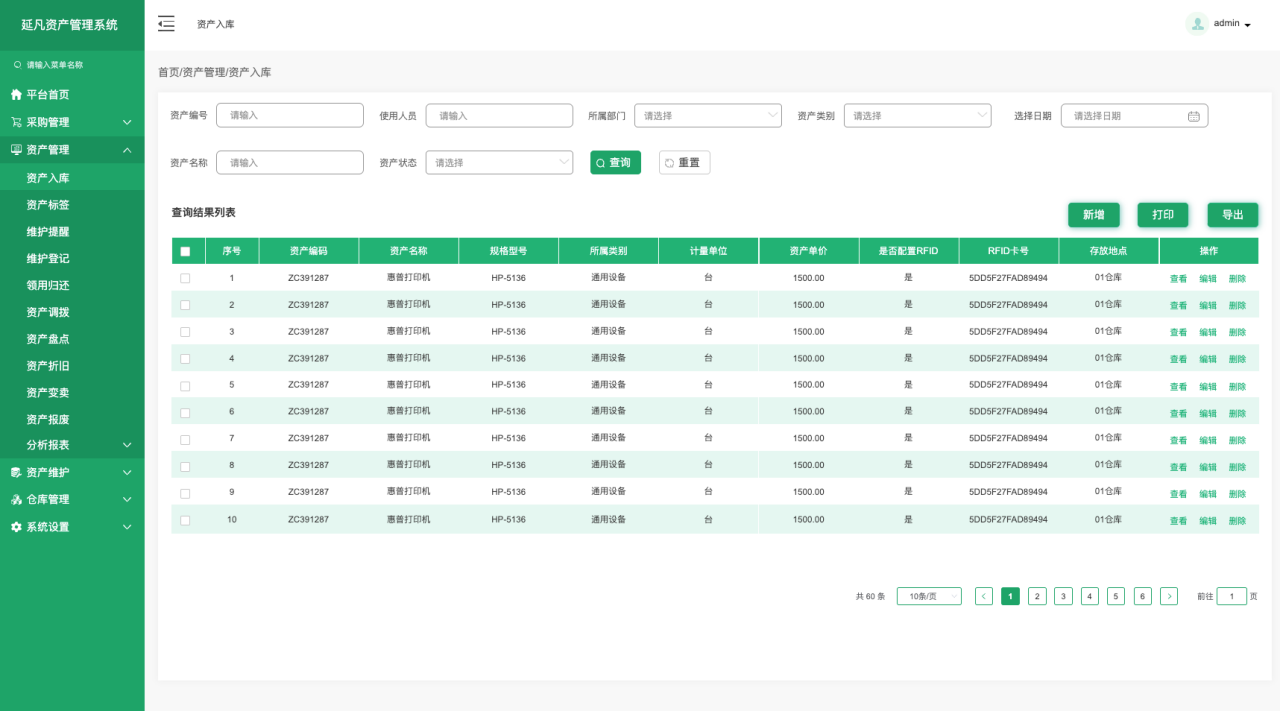The height and width of the screenshot is (711, 1280).
Task: Click the 系统设置 gear icon
Action: click(x=16, y=527)
